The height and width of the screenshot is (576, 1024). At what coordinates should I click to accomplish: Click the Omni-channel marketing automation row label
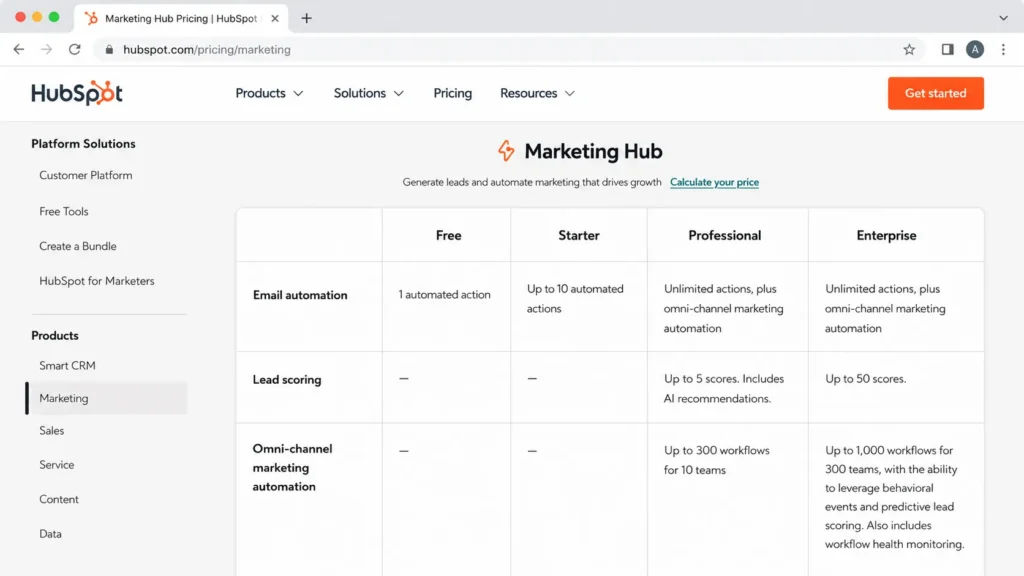point(293,468)
